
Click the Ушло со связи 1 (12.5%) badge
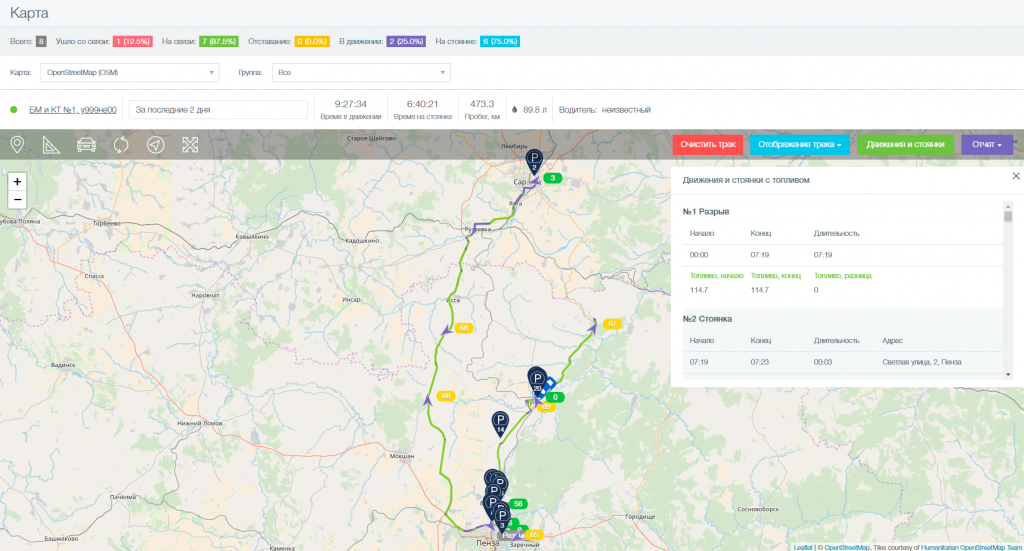(x=133, y=41)
